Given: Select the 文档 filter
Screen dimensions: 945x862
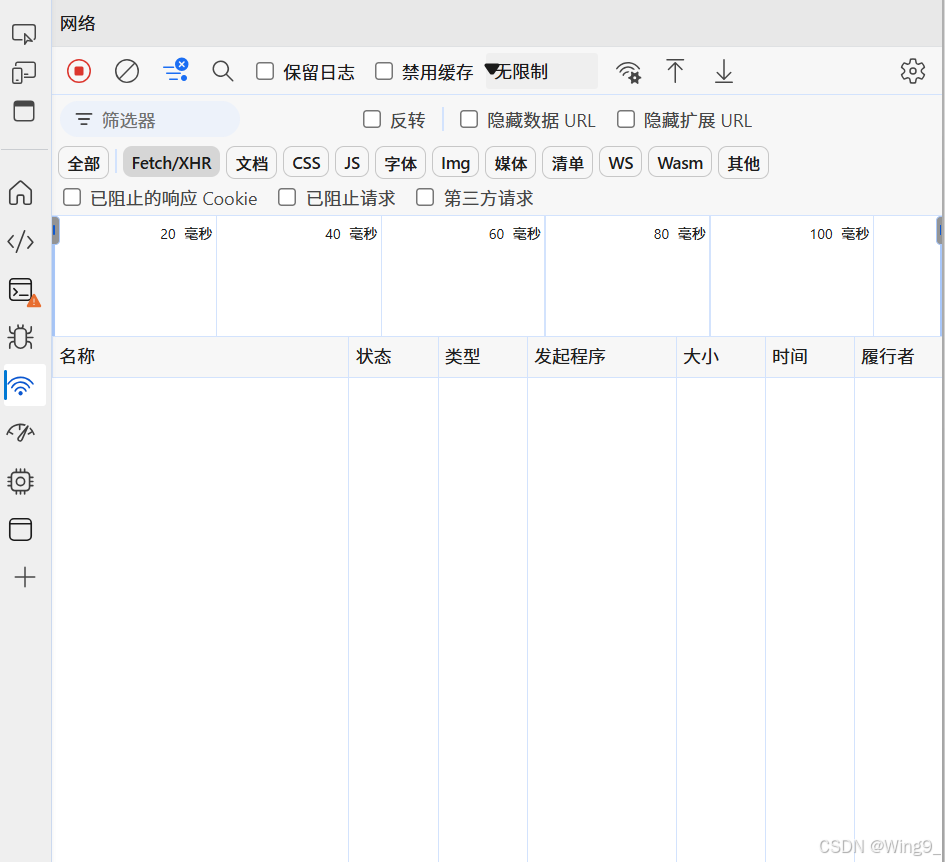Looking at the screenshot, I should click(x=251, y=163).
